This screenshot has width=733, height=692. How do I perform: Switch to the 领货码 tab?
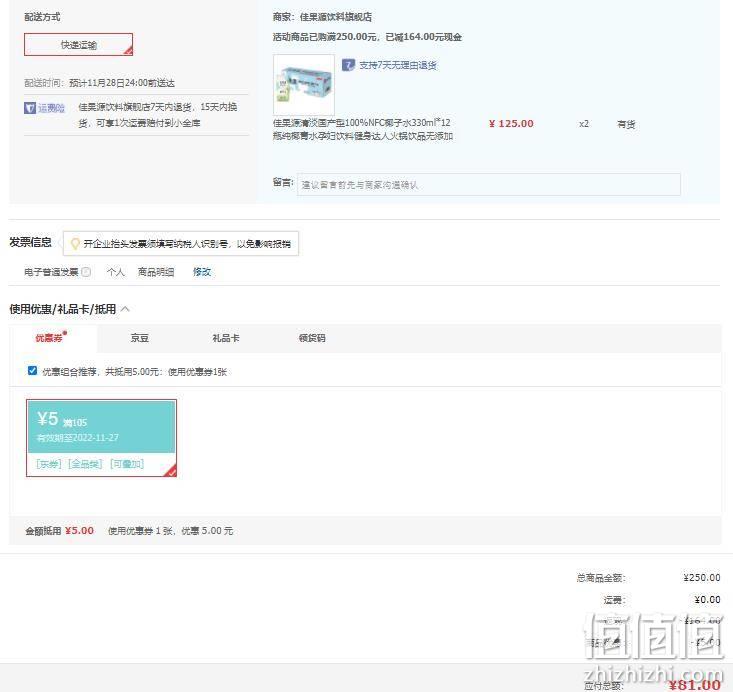(312, 338)
